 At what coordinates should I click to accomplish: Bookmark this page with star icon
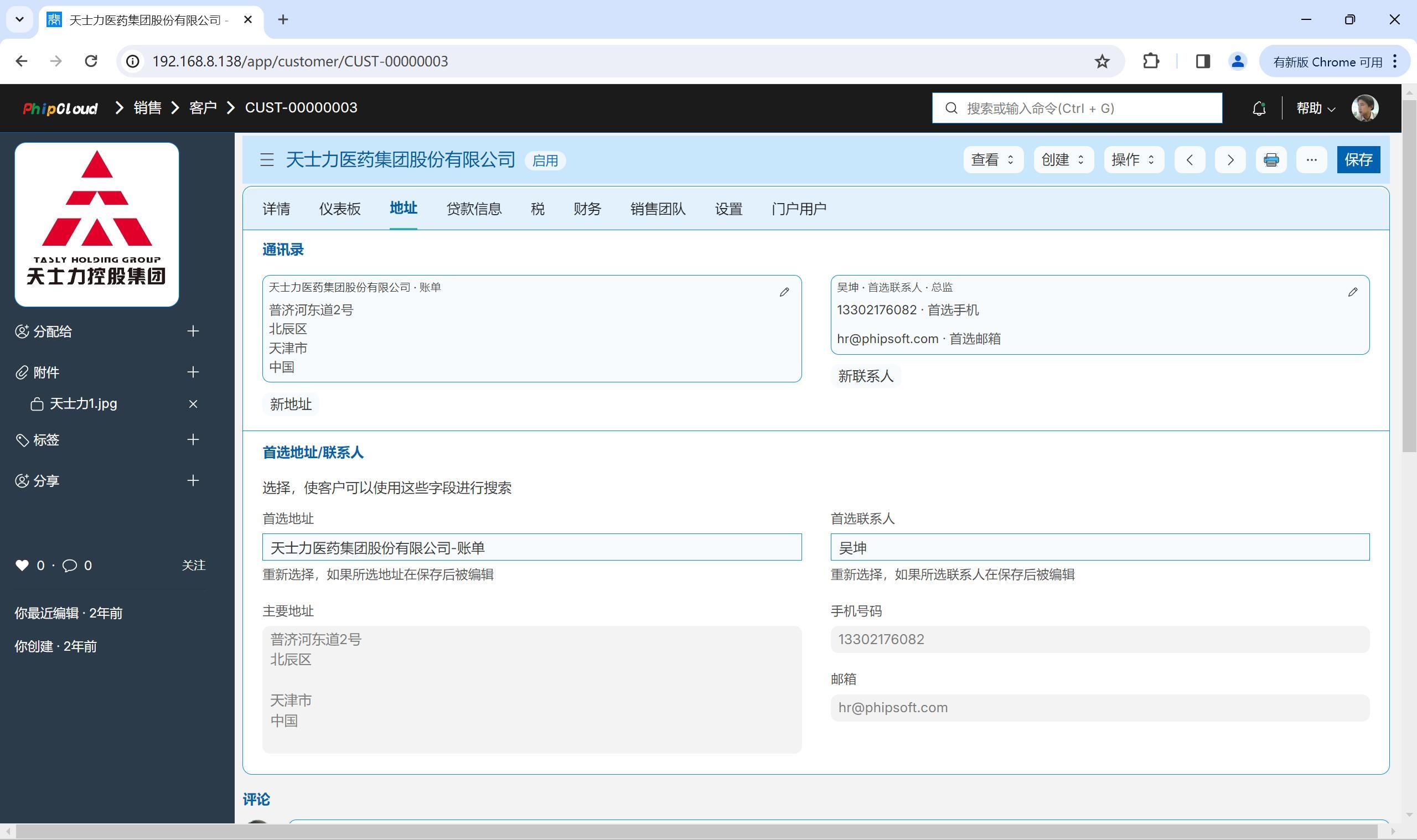(1101, 61)
